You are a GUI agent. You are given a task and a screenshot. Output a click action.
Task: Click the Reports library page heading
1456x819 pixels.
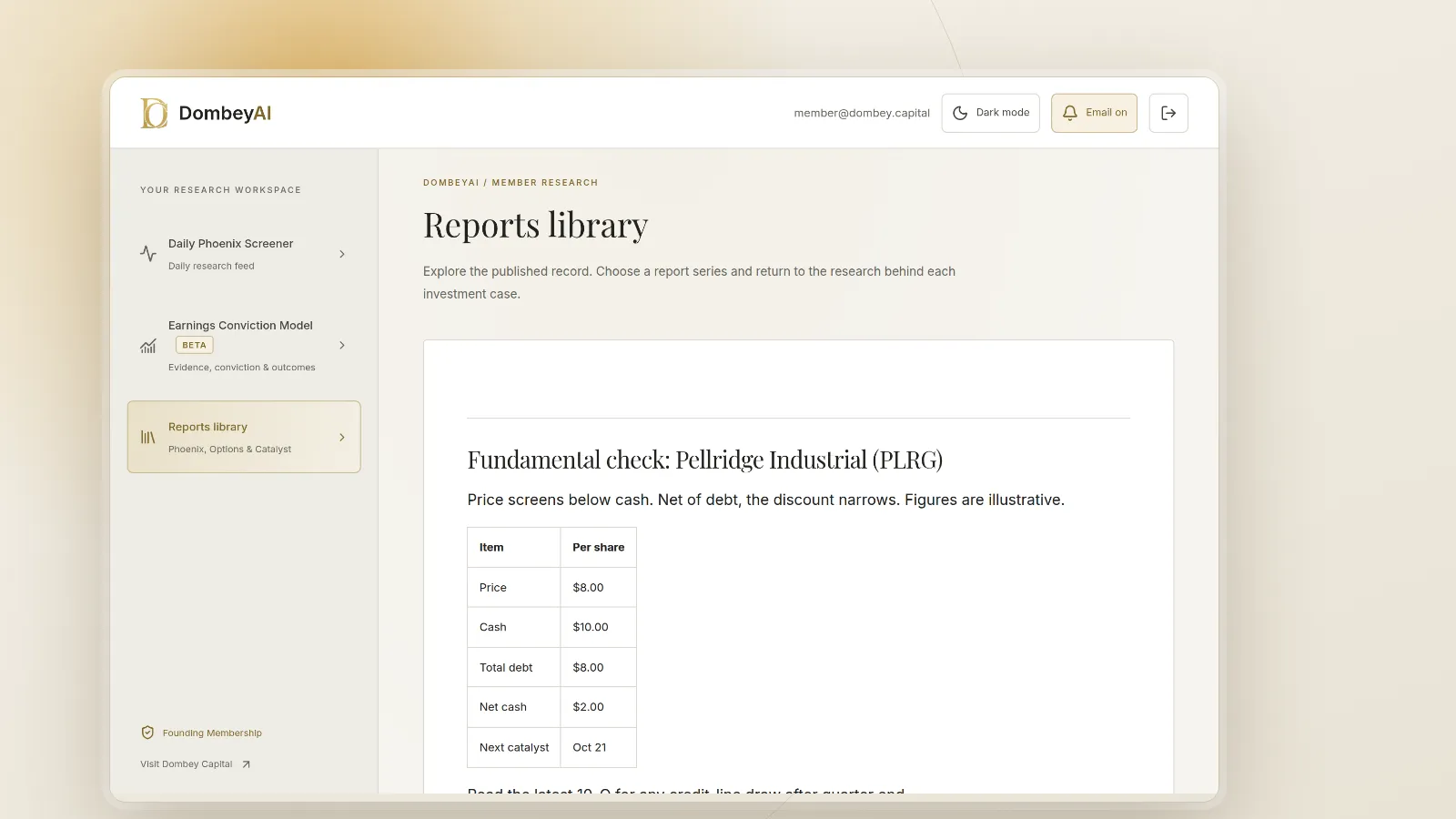coord(535,226)
